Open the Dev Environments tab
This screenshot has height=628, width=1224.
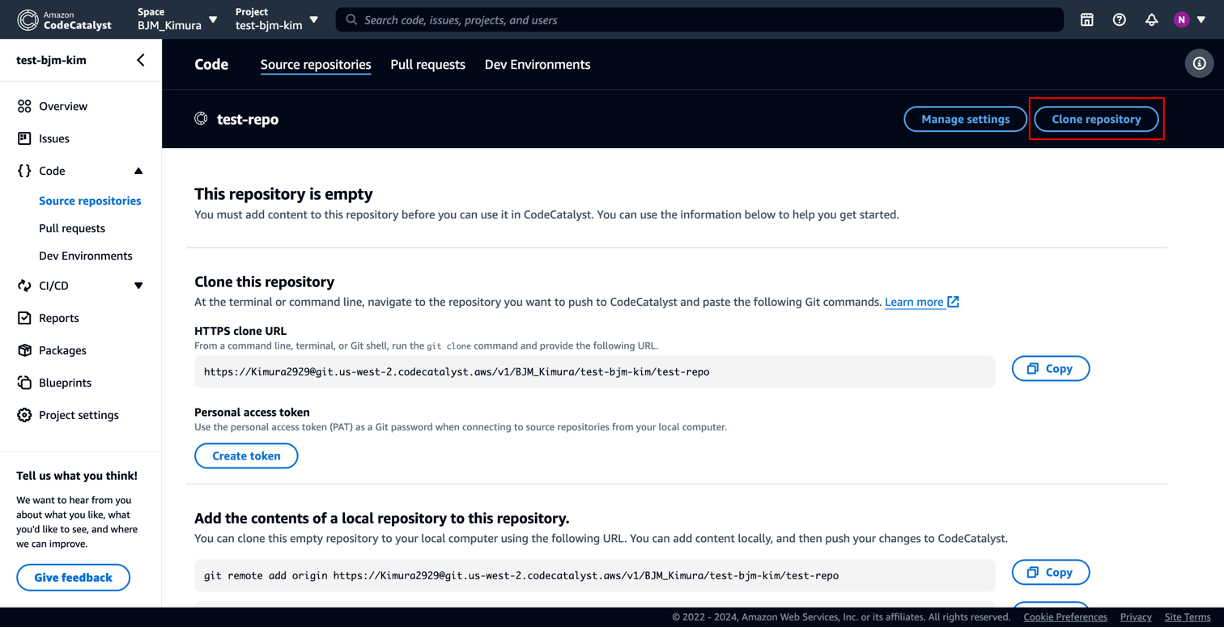tap(537, 64)
